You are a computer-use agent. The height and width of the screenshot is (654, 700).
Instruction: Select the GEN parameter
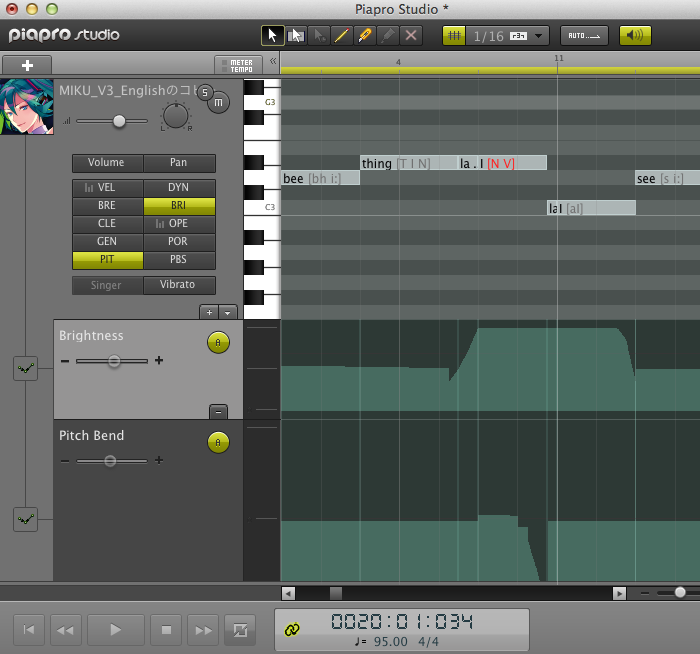(x=108, y=242)
